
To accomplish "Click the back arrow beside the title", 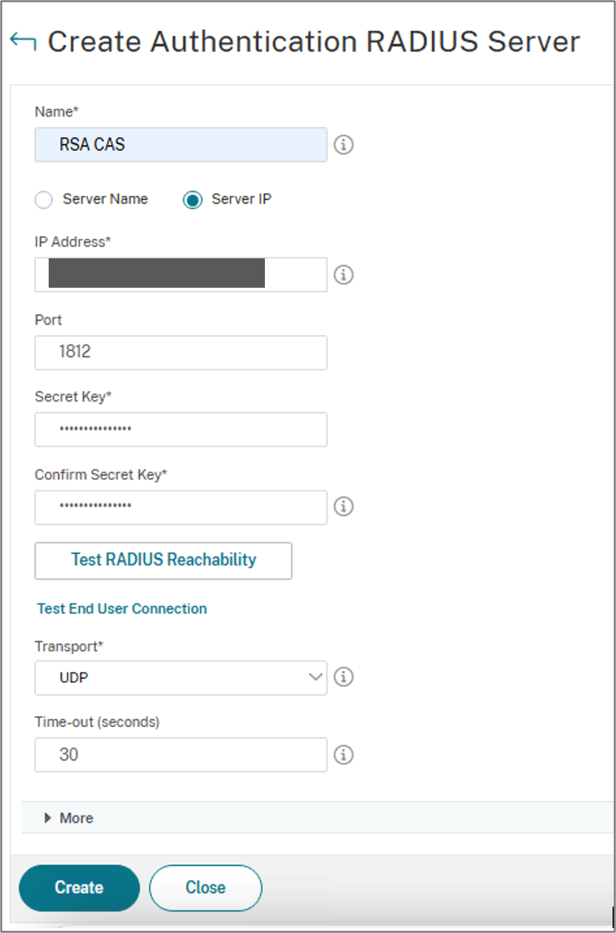I will click(23, 42).
